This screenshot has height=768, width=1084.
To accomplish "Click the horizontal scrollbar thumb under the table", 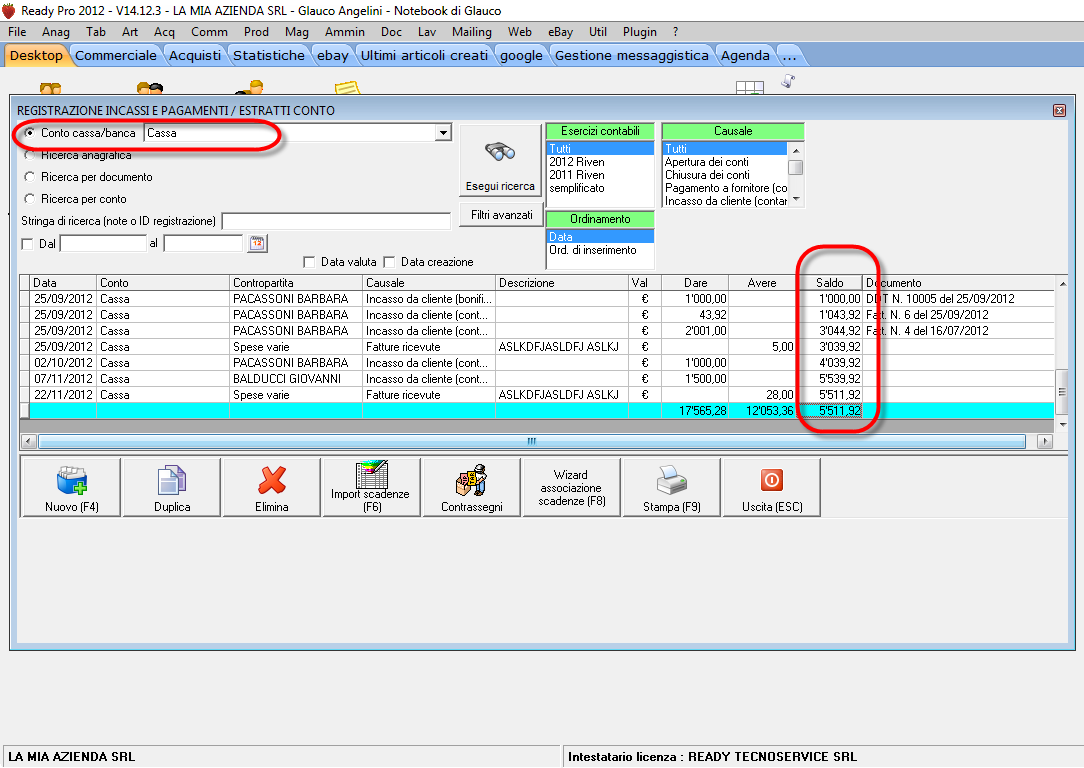I will 532,441.
